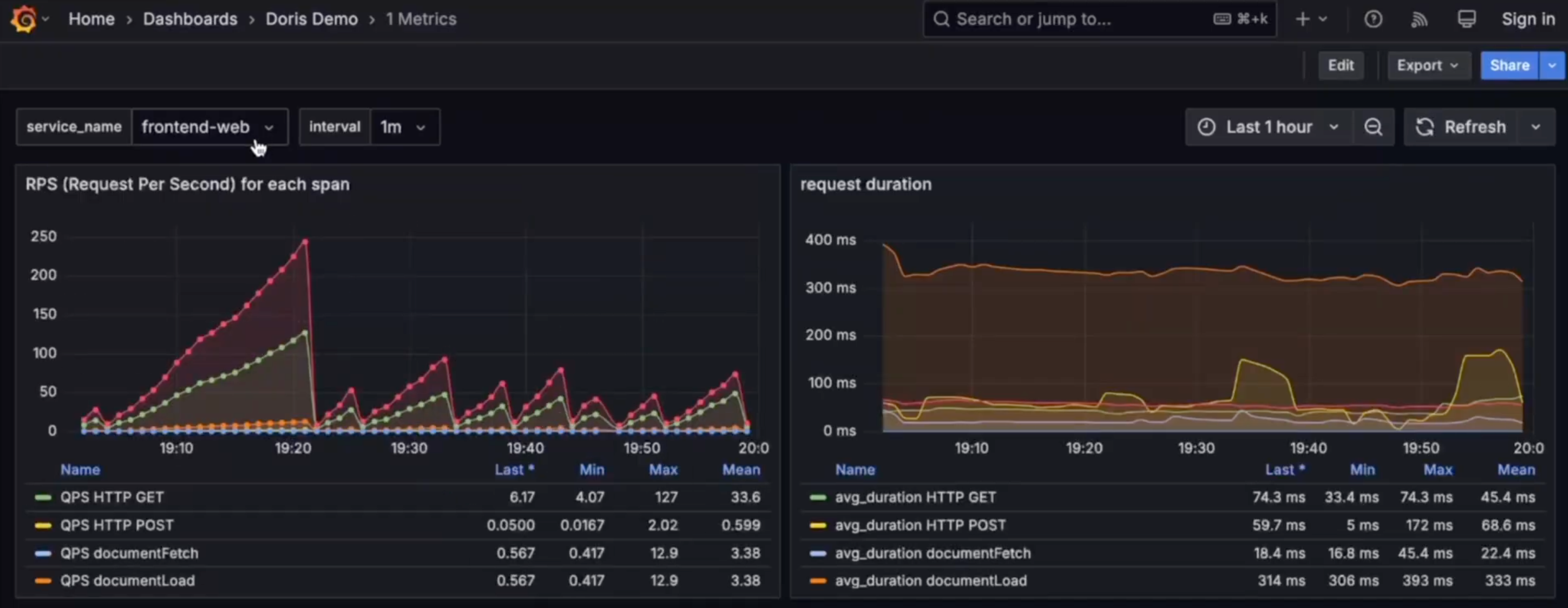Click the Sign in link
The width and height of the screenshot is (1568, 608).
pos(1528,19)
